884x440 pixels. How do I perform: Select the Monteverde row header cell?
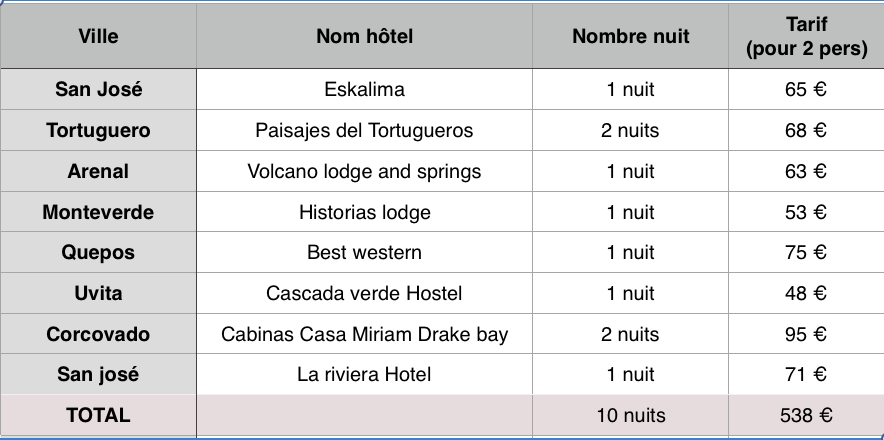pyautogui.click(x=98, y=212)
